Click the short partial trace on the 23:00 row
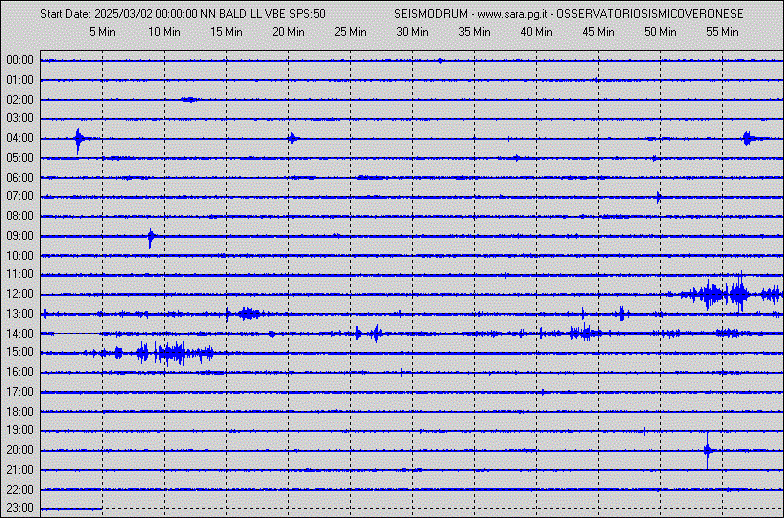Viewport: 784px width, 518px height. [72, 509]
